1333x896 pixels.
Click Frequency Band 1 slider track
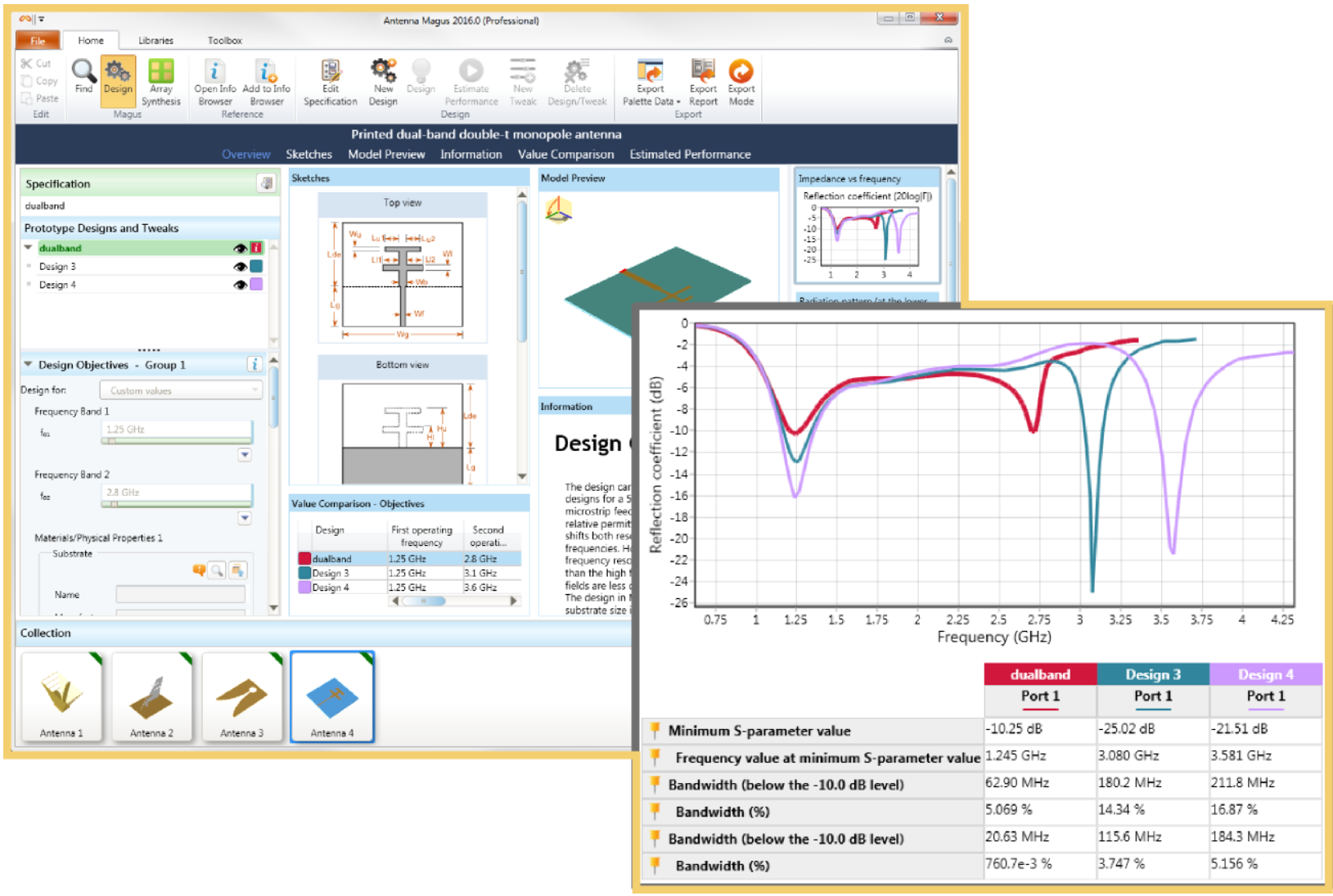tap(177, 441)
